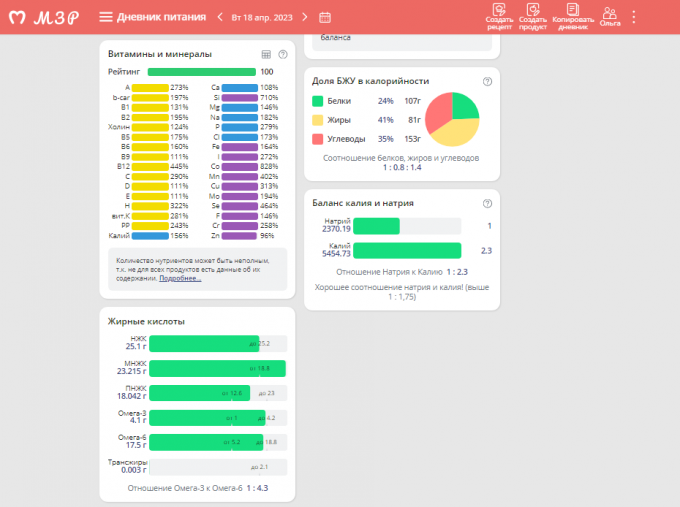
Task: Go to previous day with left arrow
Action: point(220,17)
